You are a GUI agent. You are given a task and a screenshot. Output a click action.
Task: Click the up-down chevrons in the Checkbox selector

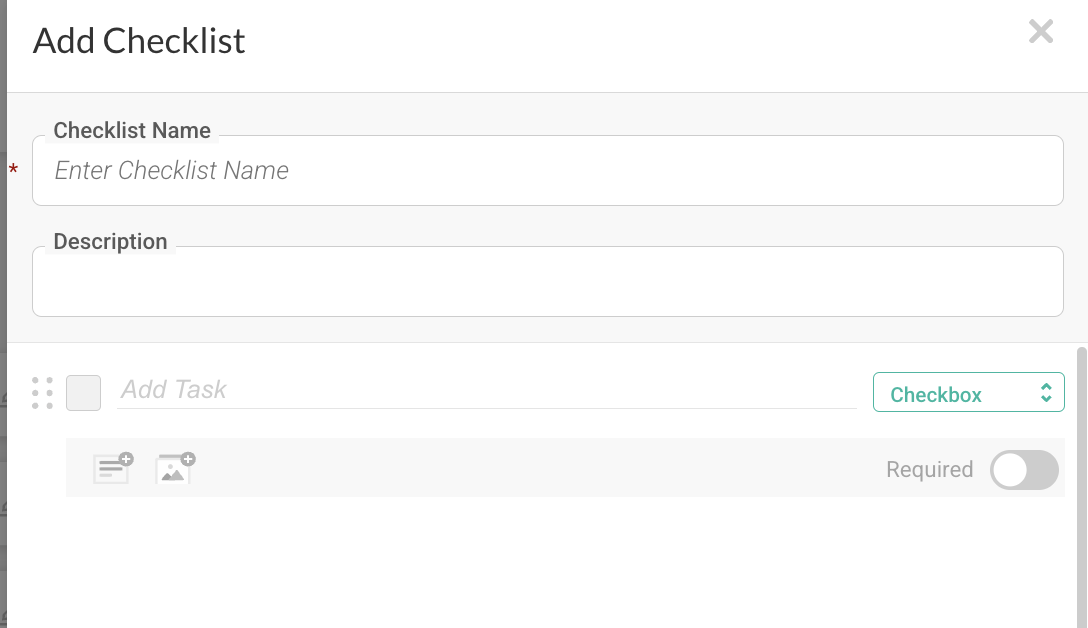(x=1047, y=392)
